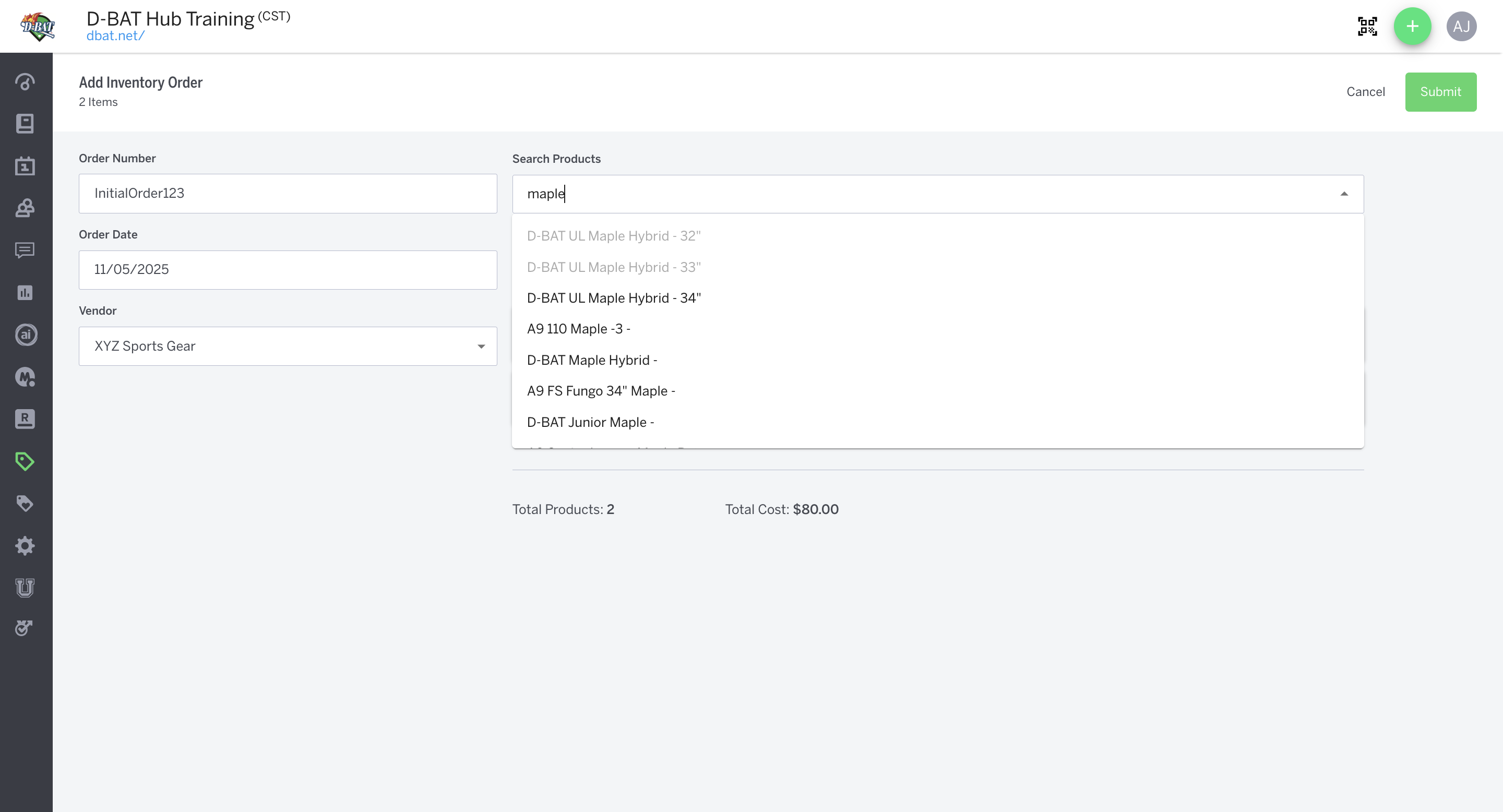Viewport: 1503px width, 812px height.
Task: Click the AI circle icon in sidebar
Action: [25, 335]
